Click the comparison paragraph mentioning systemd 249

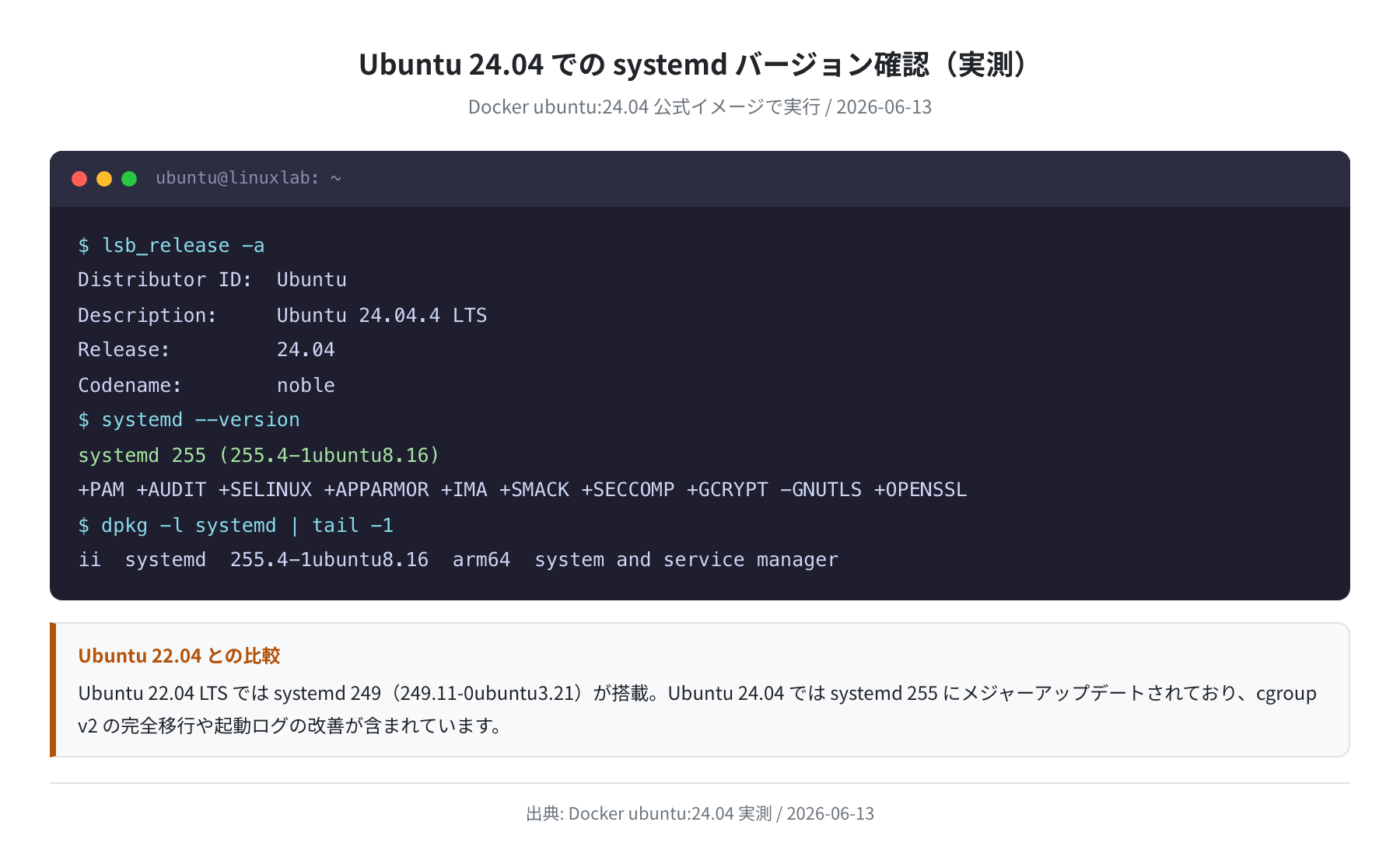(698, 709)
